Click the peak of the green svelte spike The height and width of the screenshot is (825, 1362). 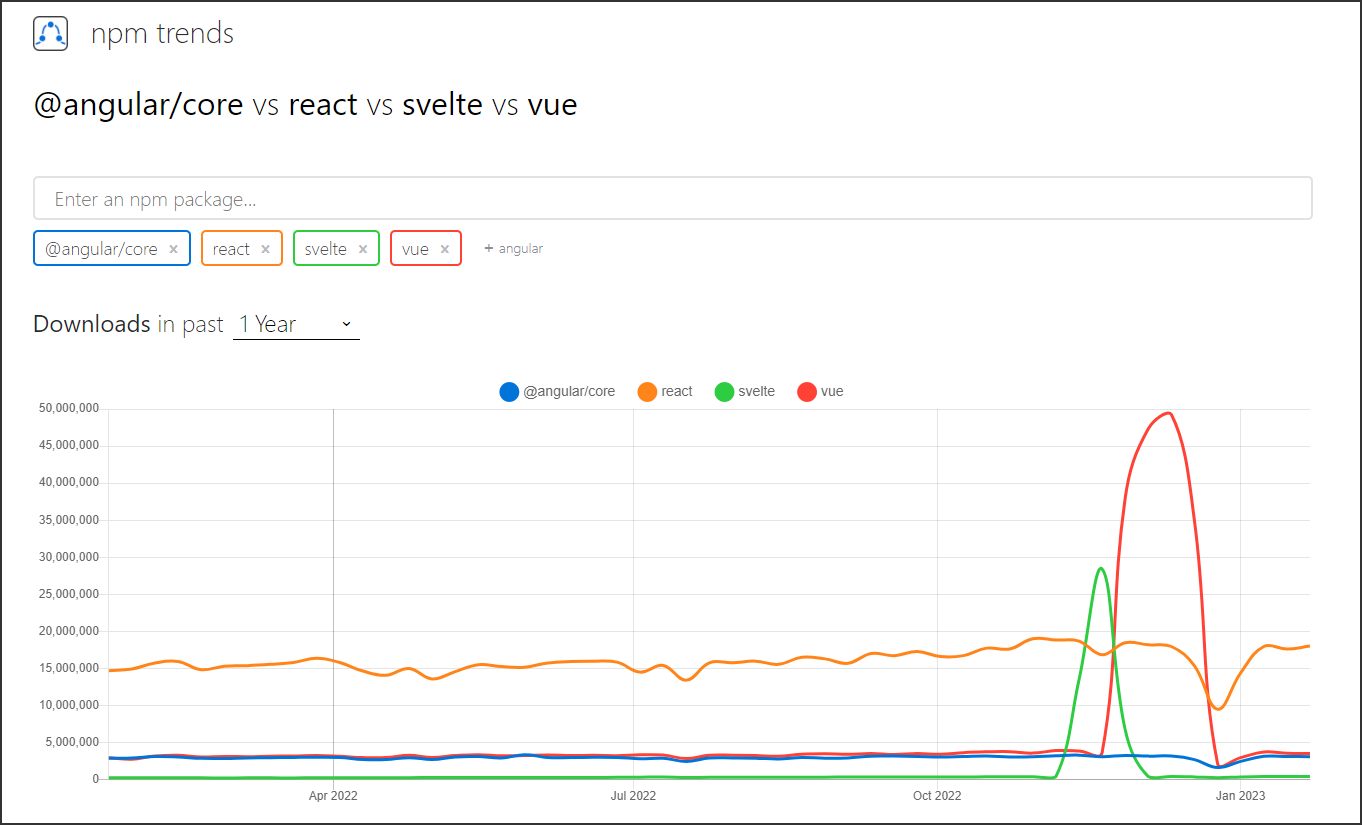[1100, 568]
